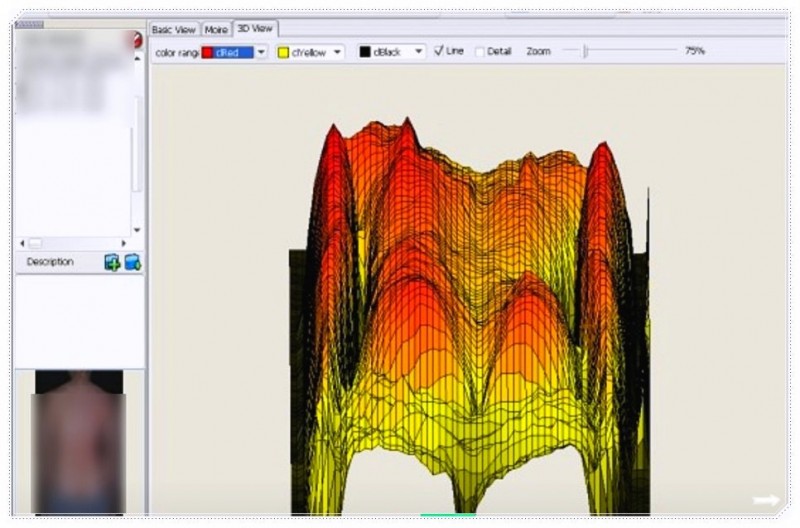
Task: Uncheck the Line checkbox
Action: (439, 51)
